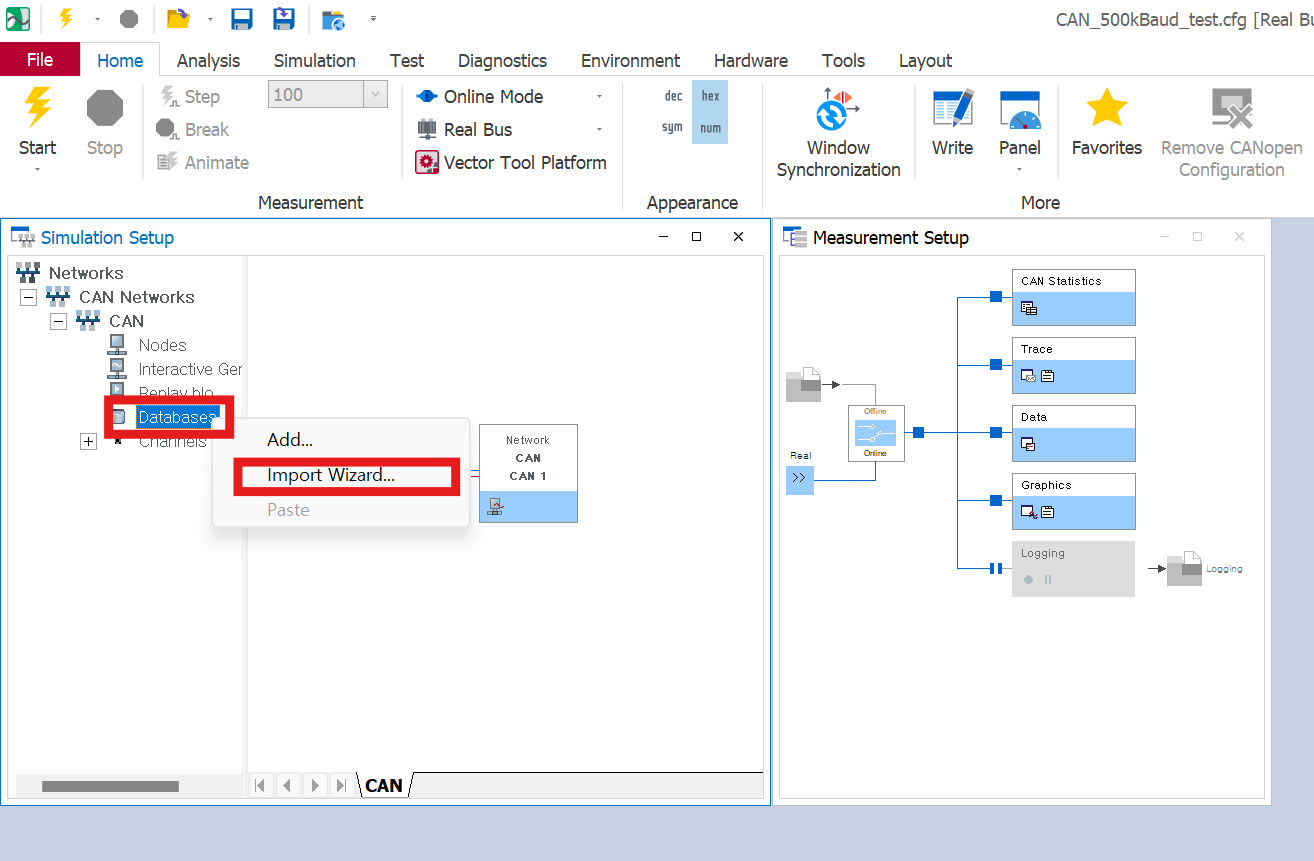Collapse the CAN tree node

tap(59, 321)
